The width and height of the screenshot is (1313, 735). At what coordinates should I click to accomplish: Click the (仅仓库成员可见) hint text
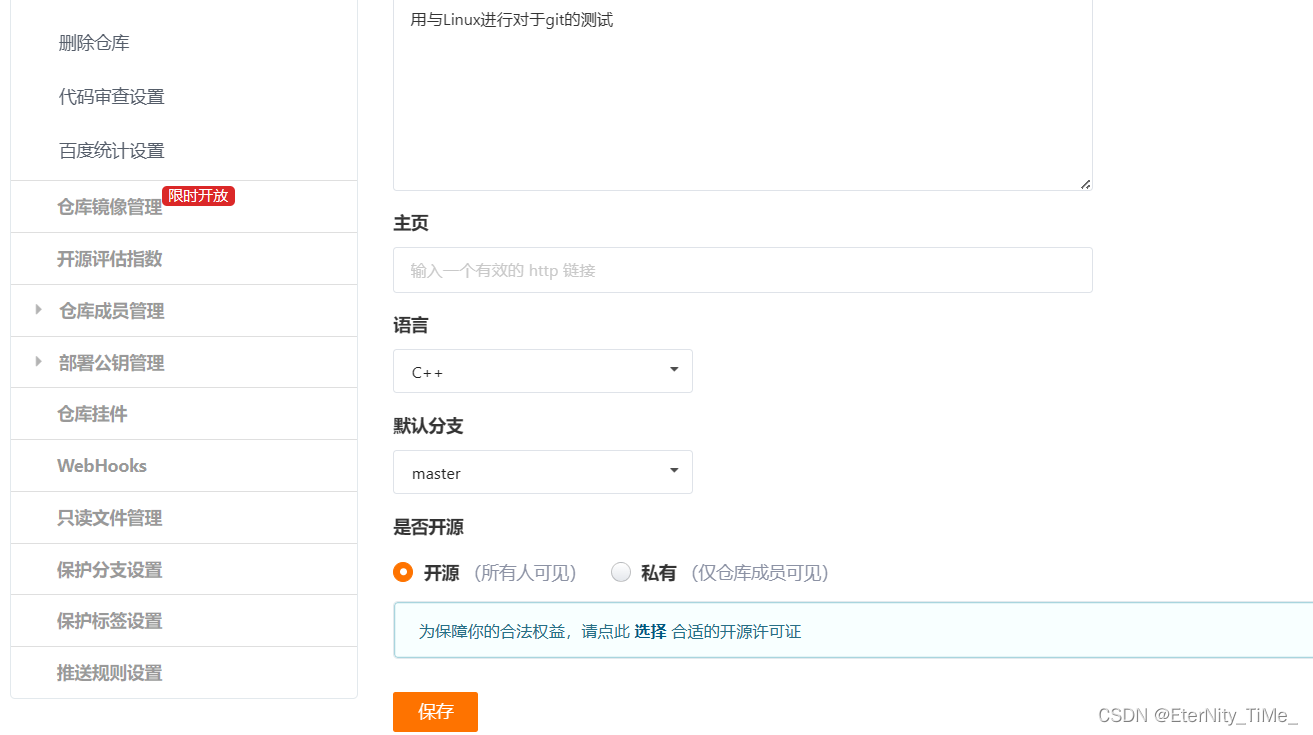coord(760,573)
